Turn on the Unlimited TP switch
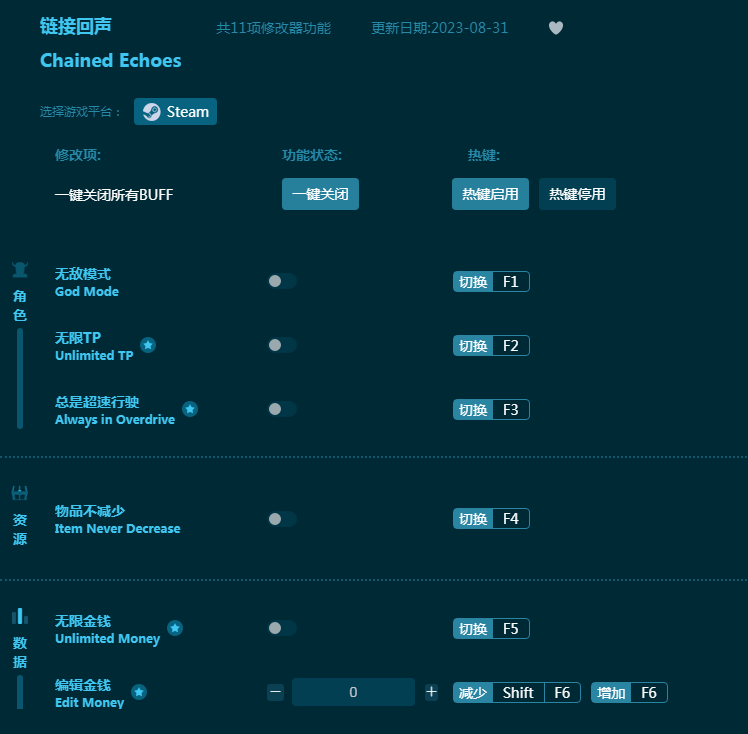Image resolution: width=748 pixels, height=734 pixels. point(282,345)
